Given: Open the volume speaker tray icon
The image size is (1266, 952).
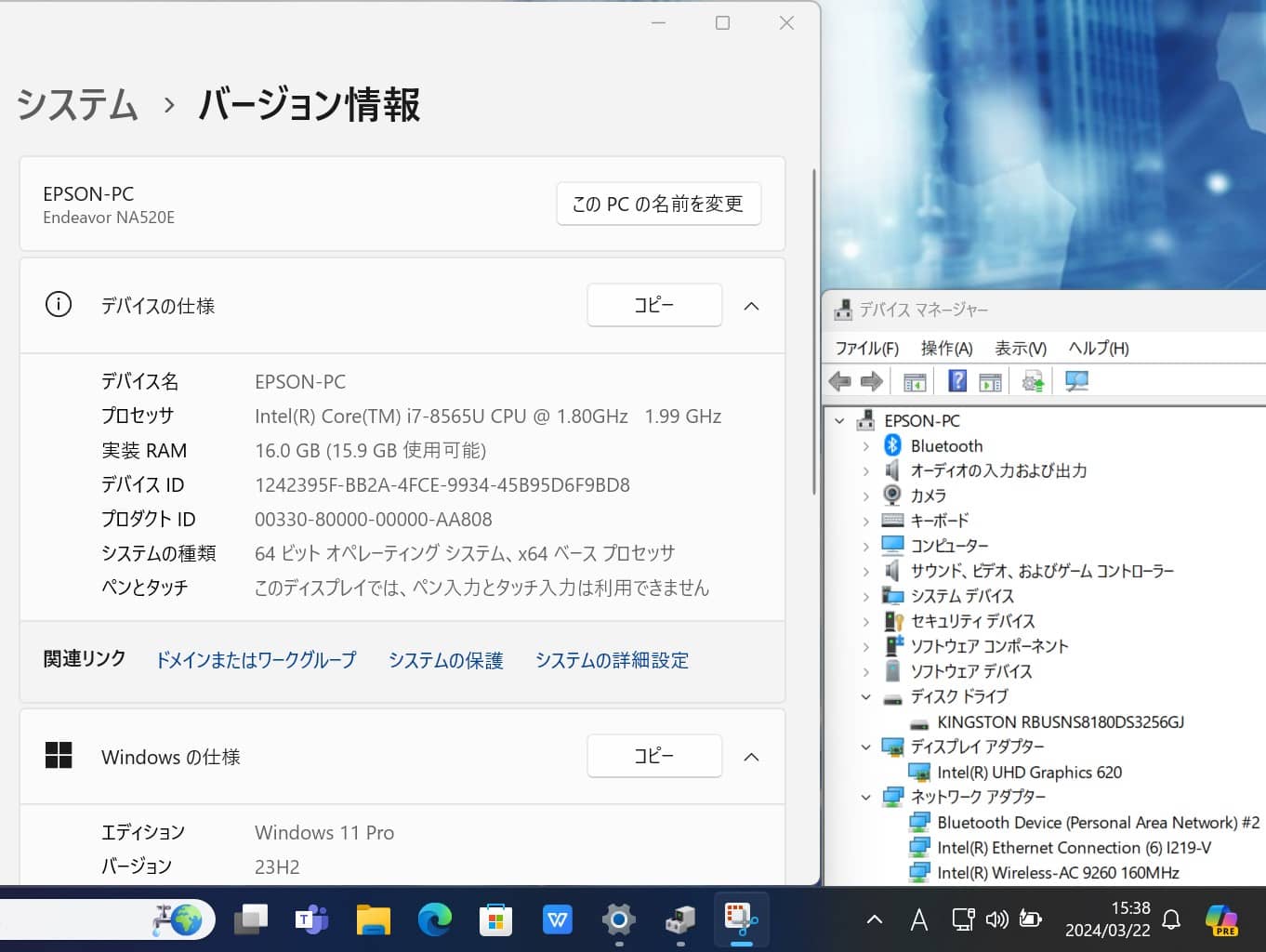Looking at the screenshot, I should (x=996, y=919).
